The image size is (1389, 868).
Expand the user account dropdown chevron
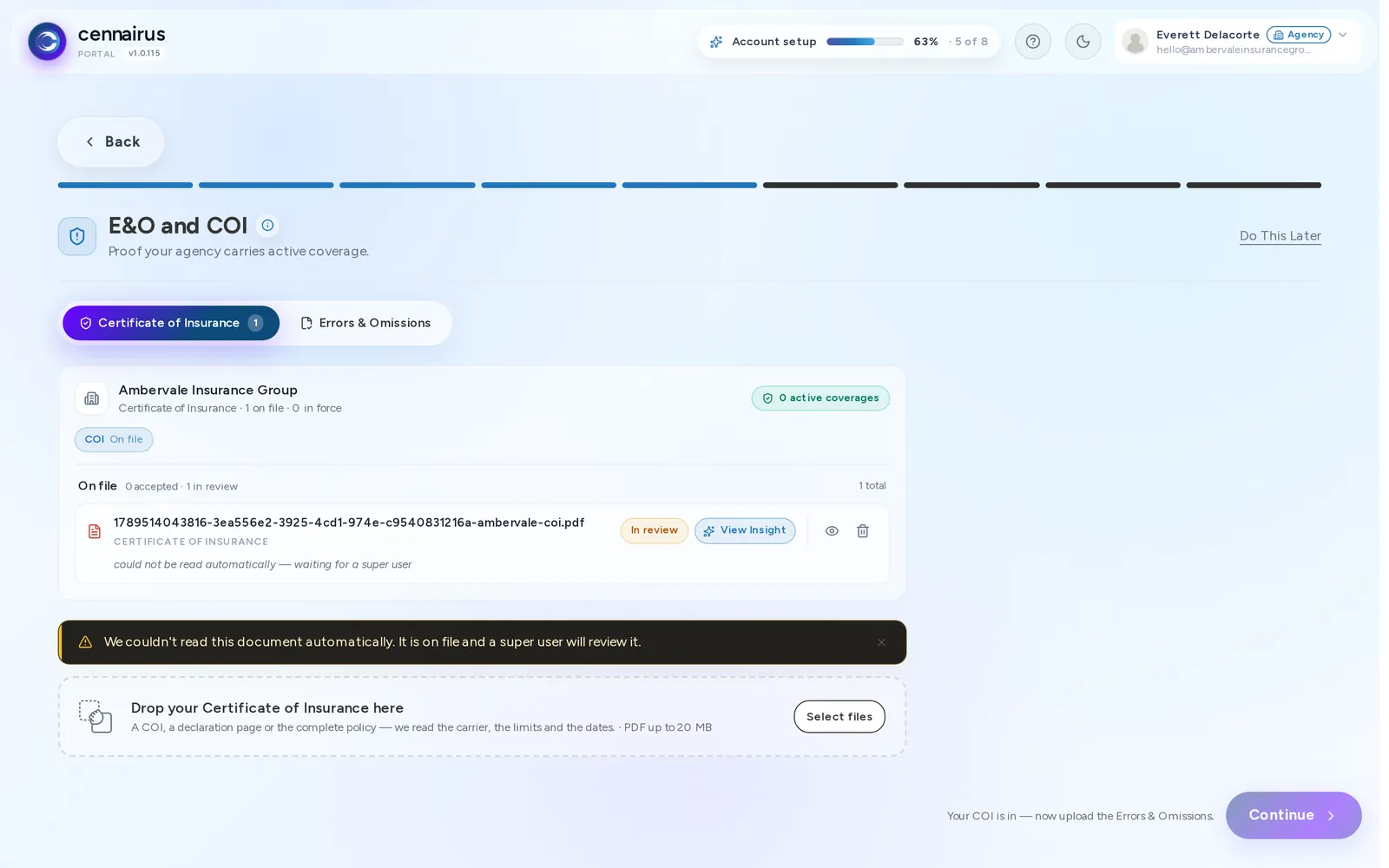[x=1342, y=35]
